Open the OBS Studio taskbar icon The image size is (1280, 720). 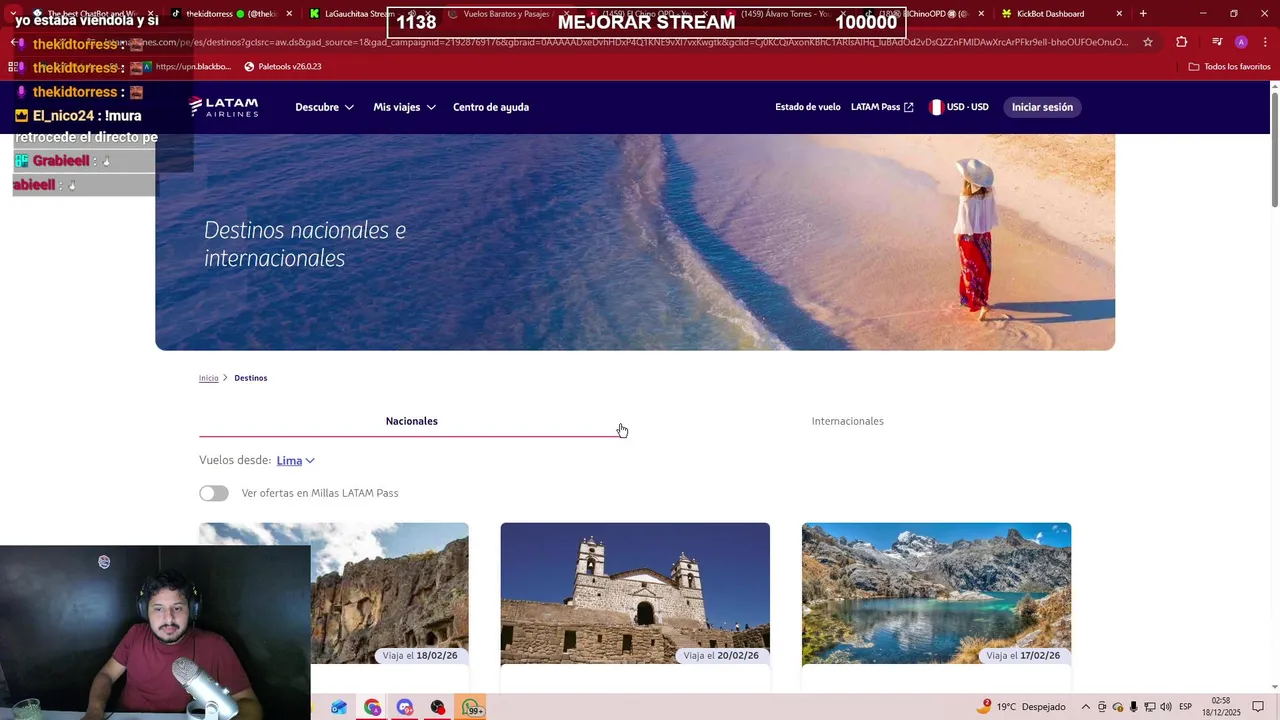(438, 707)
